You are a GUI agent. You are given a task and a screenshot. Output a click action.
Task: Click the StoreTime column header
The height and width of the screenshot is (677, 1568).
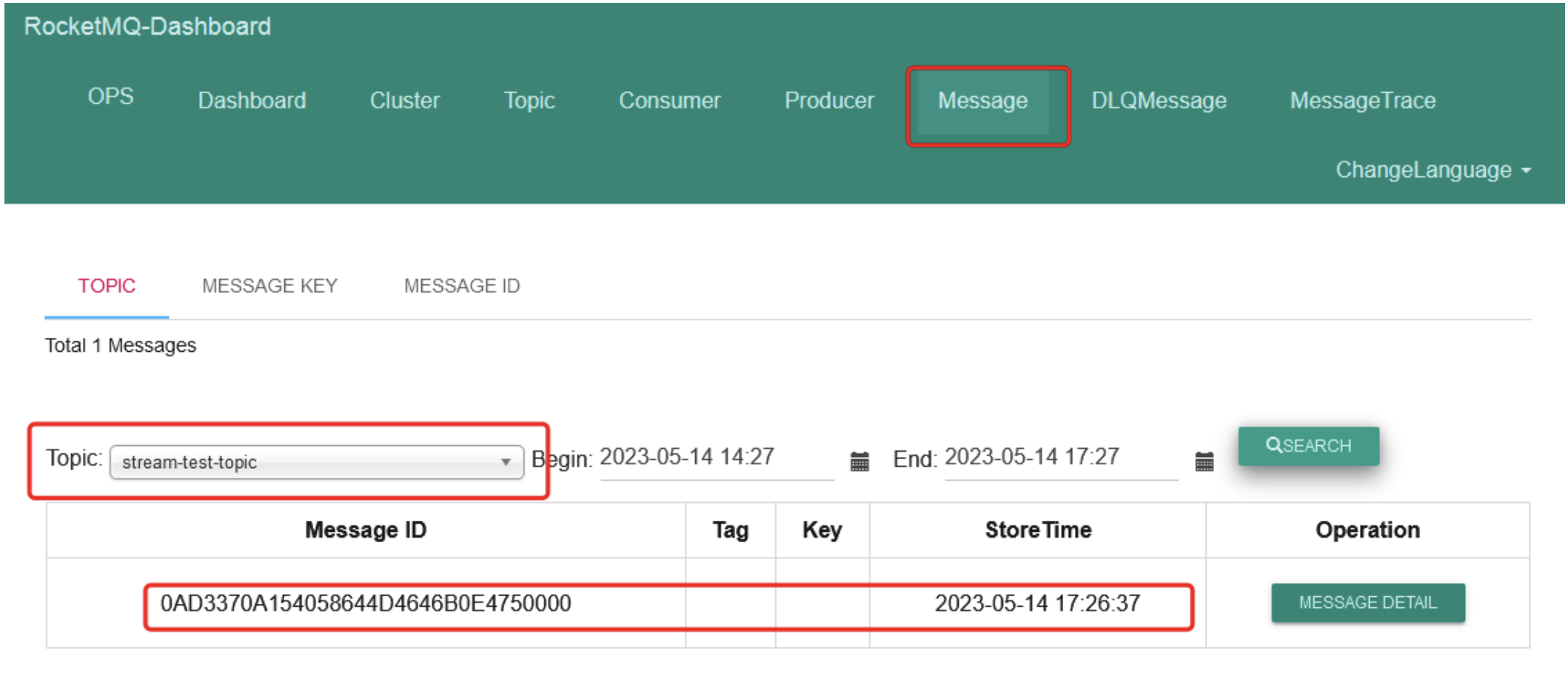point(1038,530)
